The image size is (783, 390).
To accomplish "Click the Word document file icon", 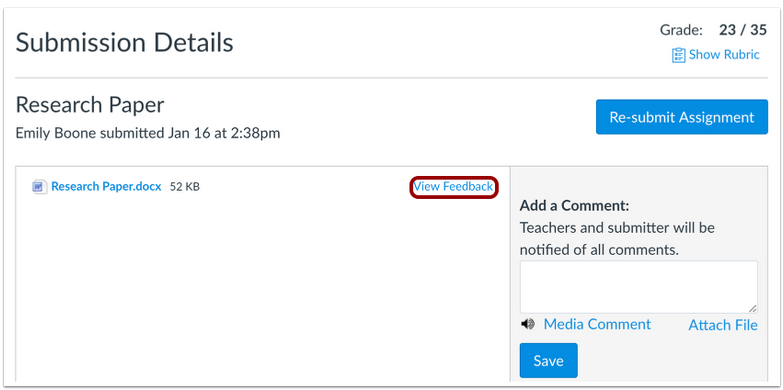I will [39, 187].
